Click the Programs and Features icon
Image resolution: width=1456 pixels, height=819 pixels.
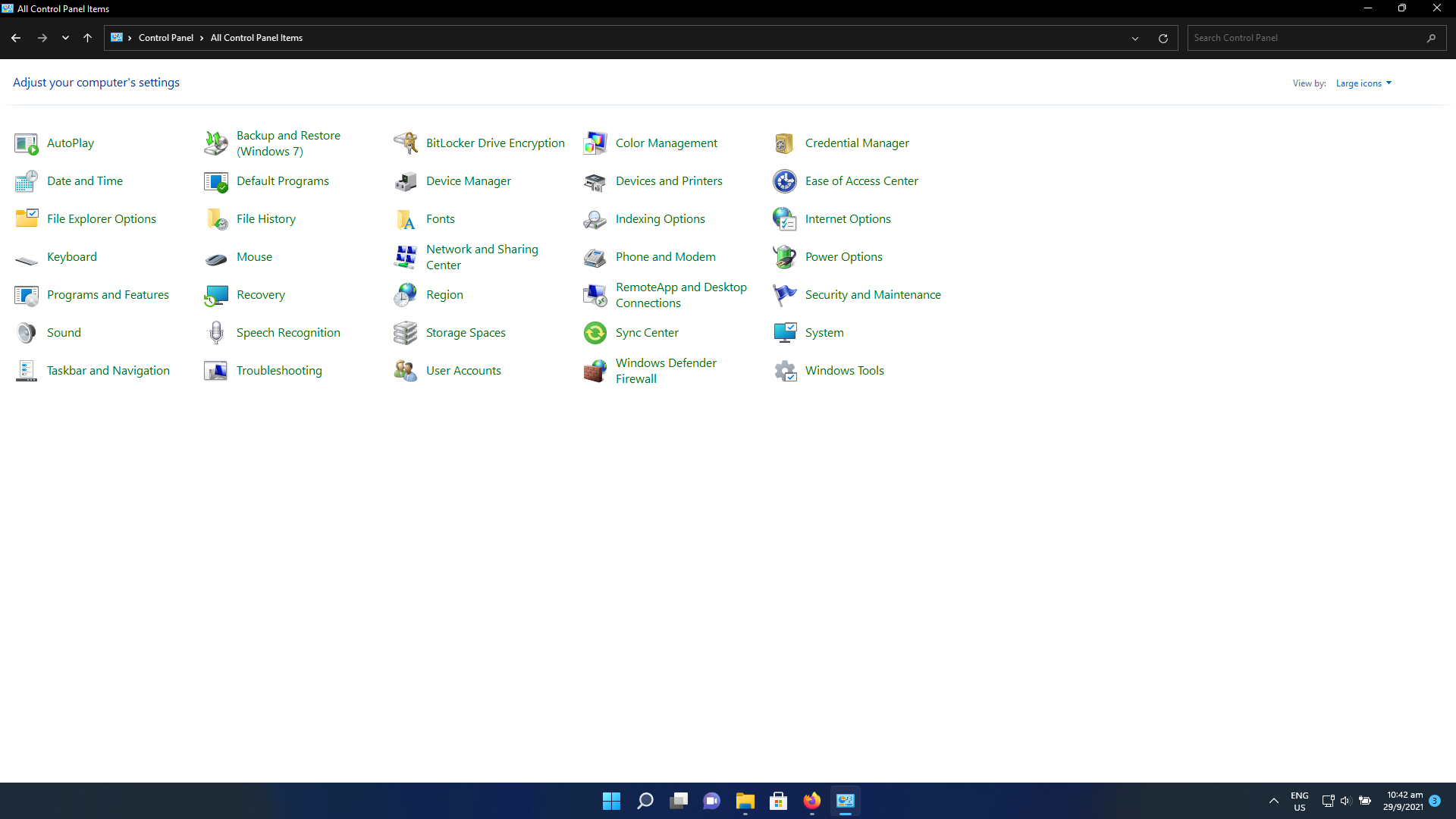click(27, 295)
